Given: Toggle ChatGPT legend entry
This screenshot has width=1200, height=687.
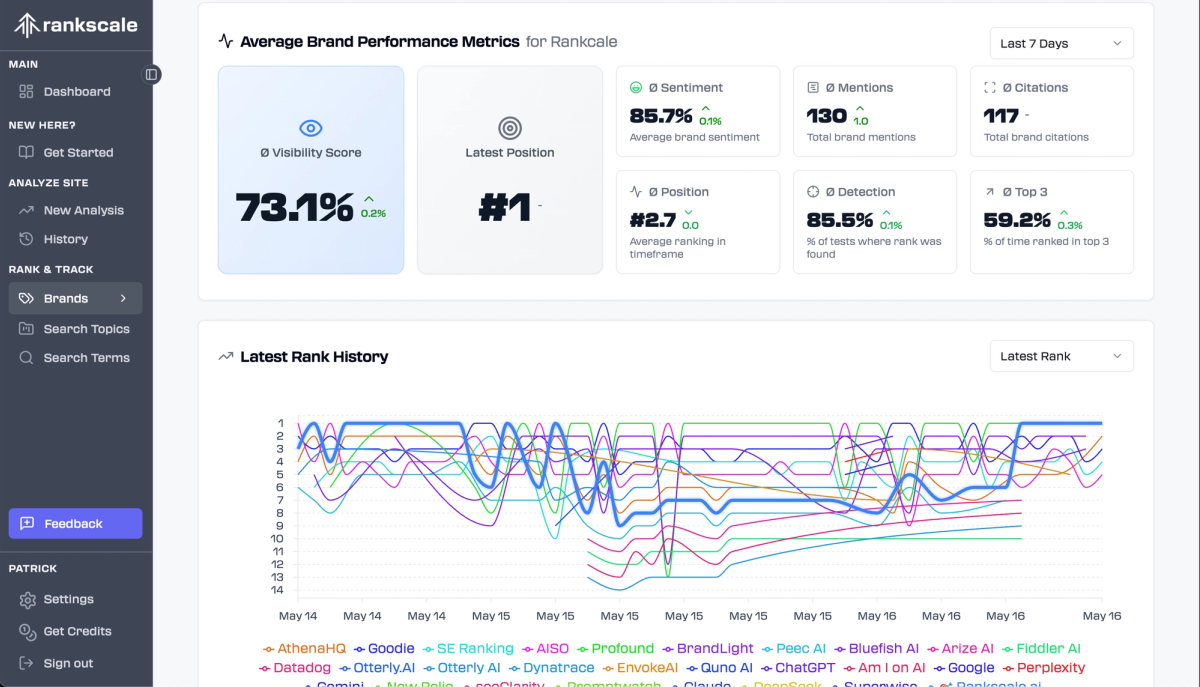Looking at the screenshot, I should (798, 668).
